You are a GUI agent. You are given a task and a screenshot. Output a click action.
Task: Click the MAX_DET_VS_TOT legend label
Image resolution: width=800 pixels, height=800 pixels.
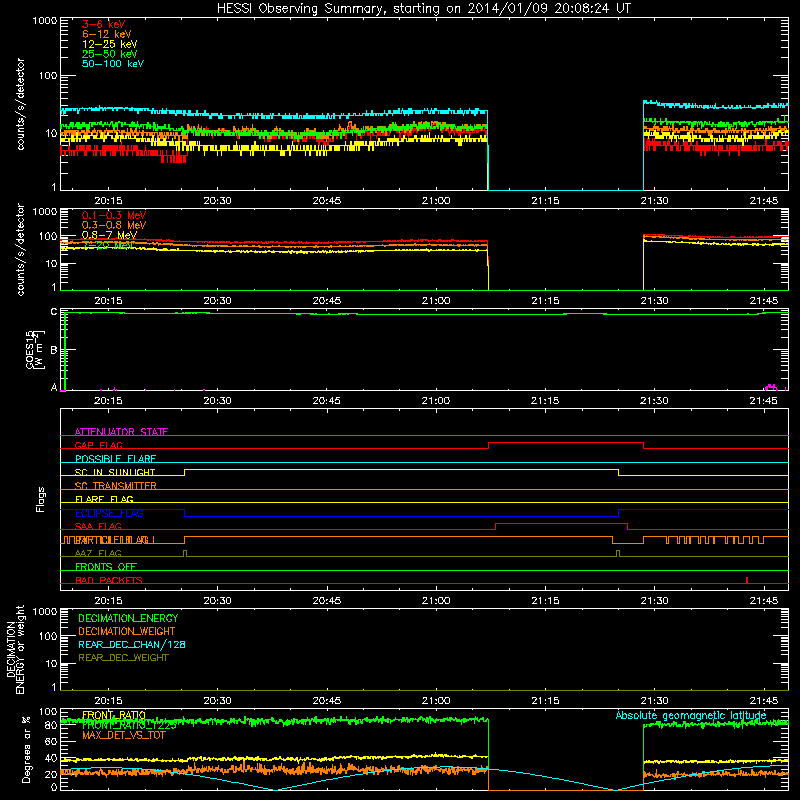coord(123,736)
